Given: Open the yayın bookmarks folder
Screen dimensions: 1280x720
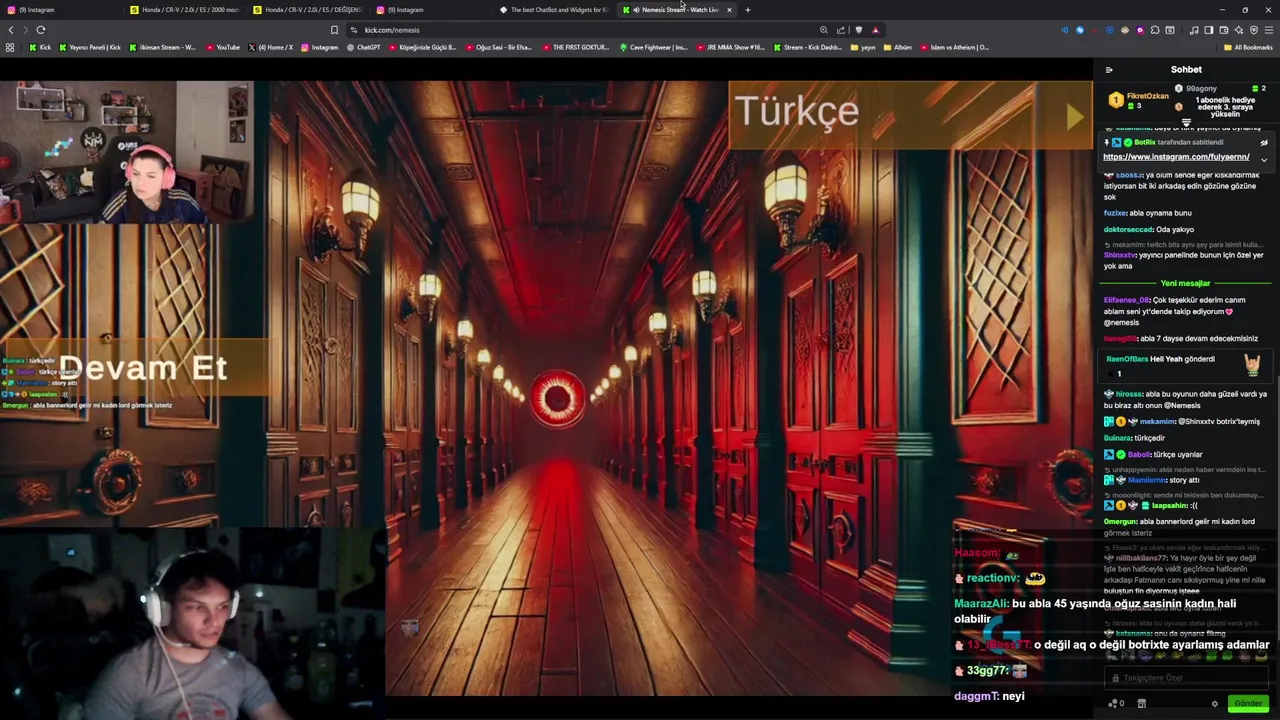Looking at the screenshot, I should point(862,47).
